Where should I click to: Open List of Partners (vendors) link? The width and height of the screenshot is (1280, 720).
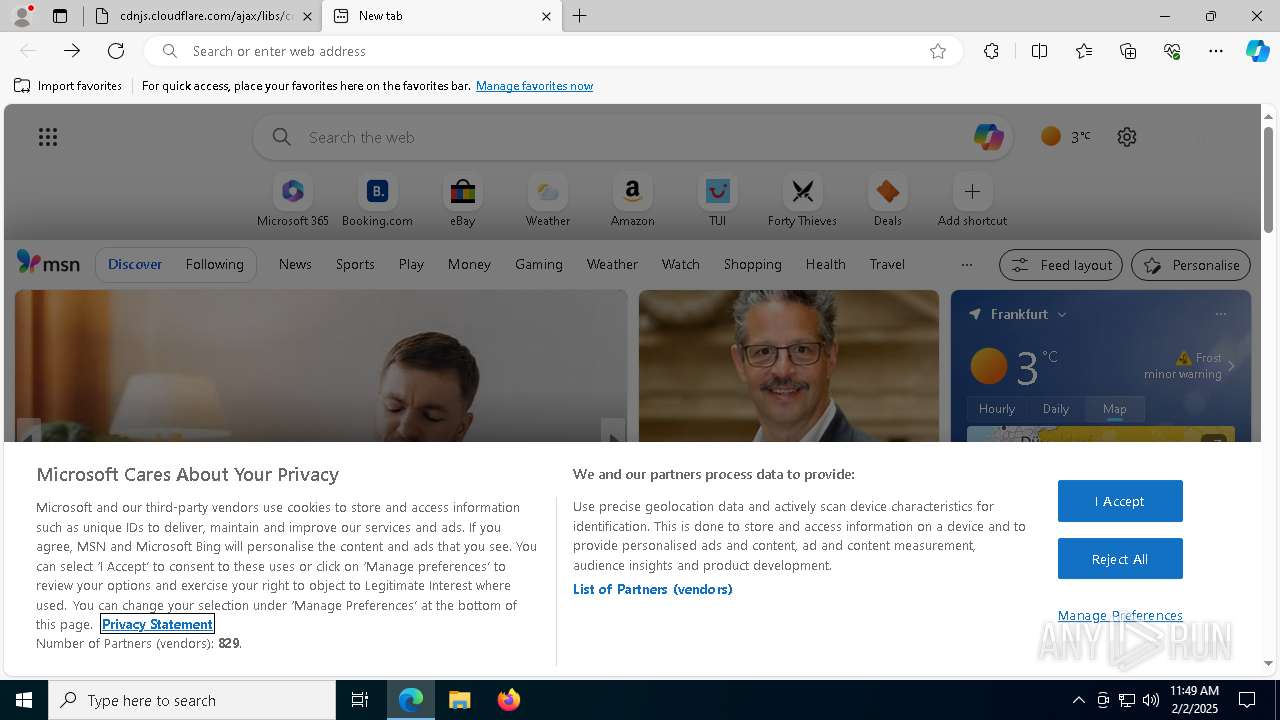point(653,589)
